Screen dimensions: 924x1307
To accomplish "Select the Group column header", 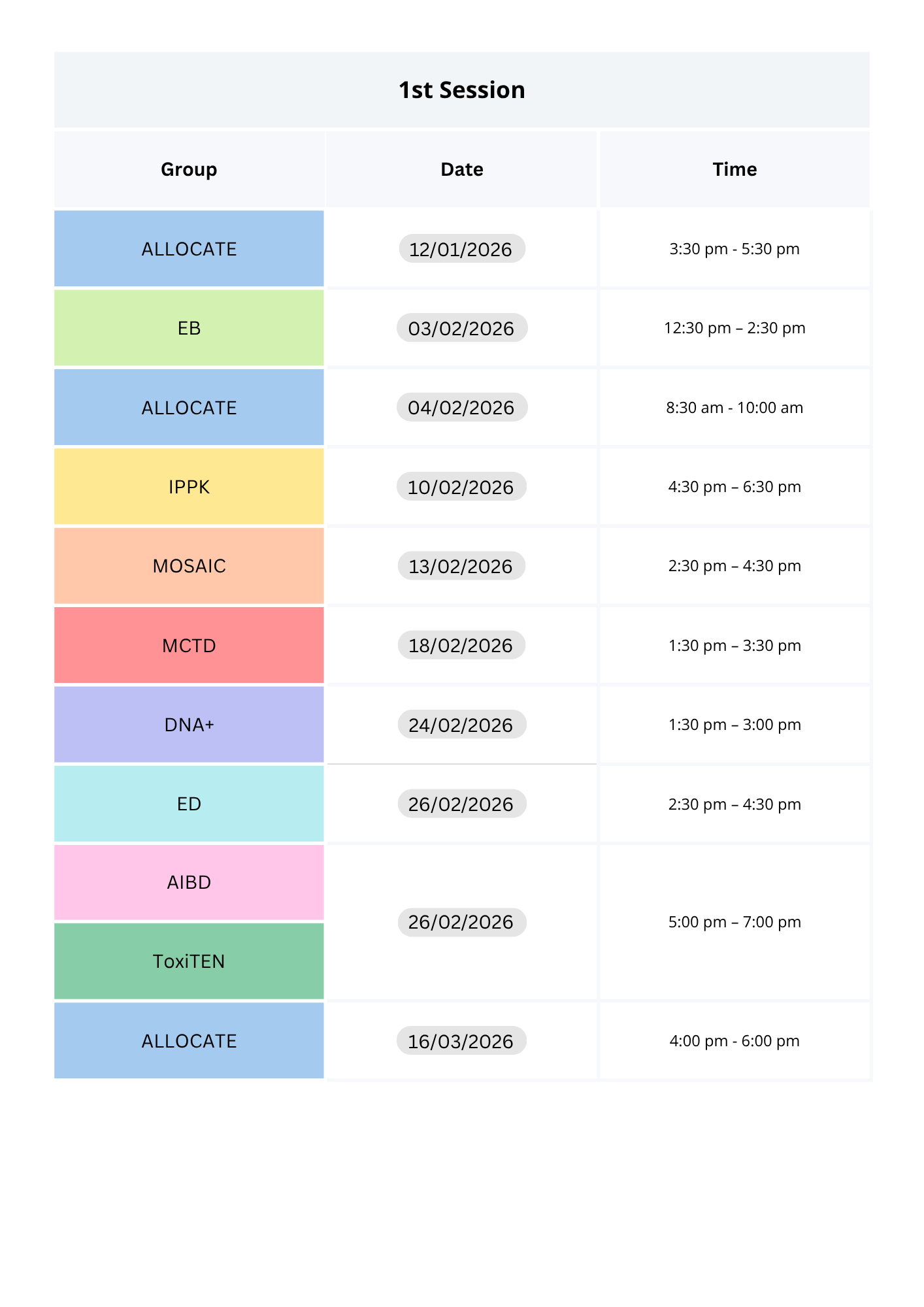I will (189, 169).
